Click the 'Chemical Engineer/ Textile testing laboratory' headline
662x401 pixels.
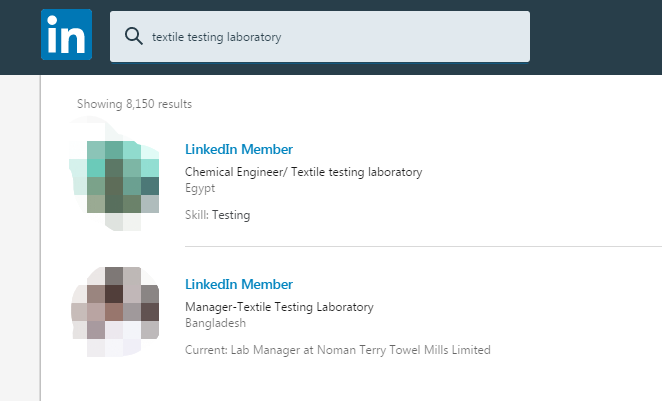(x=303, y=172)
